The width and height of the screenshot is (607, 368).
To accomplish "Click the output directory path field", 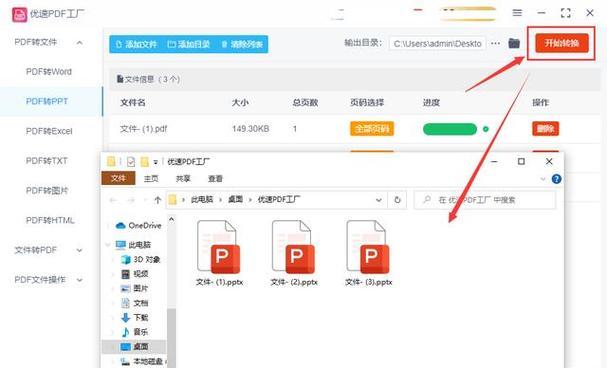I will [x=437, y=44].
